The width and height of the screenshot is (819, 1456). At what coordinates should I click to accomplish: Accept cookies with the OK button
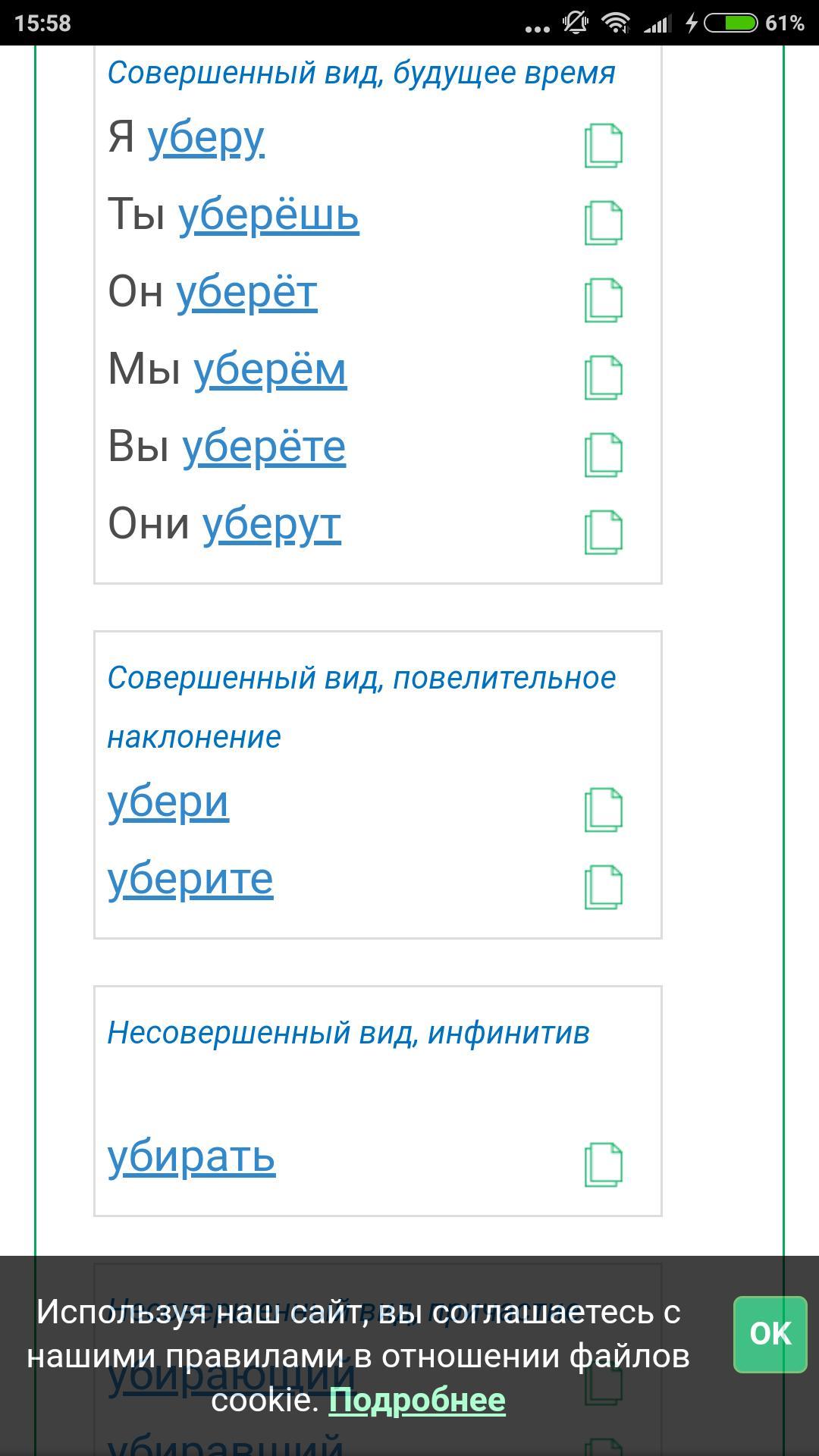770,1334
